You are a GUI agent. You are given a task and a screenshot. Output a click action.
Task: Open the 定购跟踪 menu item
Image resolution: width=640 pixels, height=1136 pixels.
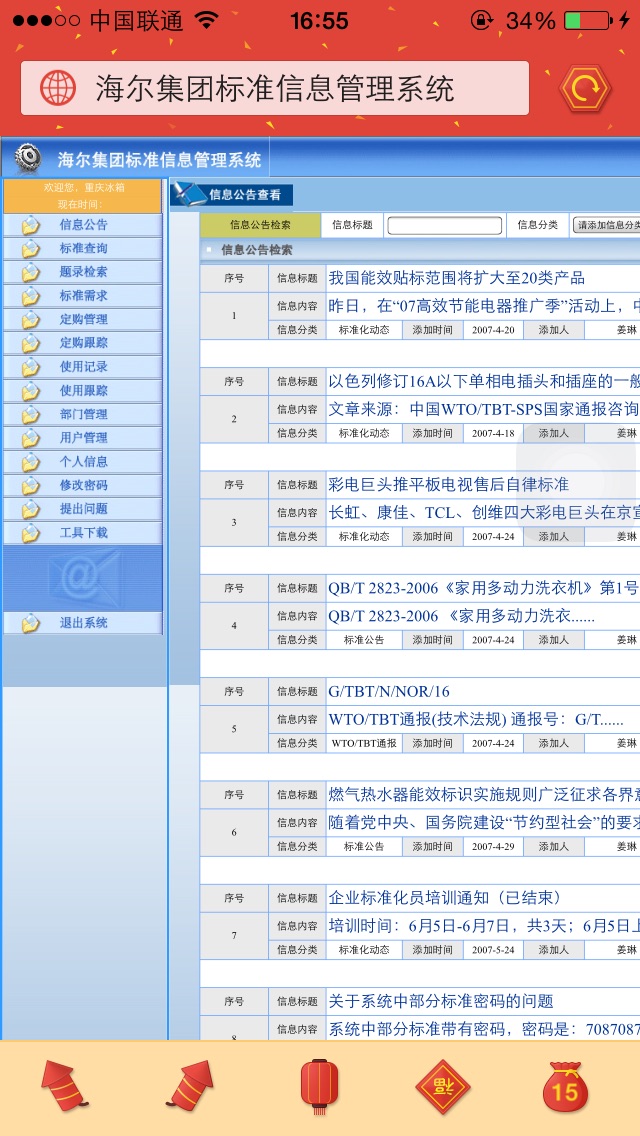pyautogui.click(x=83, y=343)
